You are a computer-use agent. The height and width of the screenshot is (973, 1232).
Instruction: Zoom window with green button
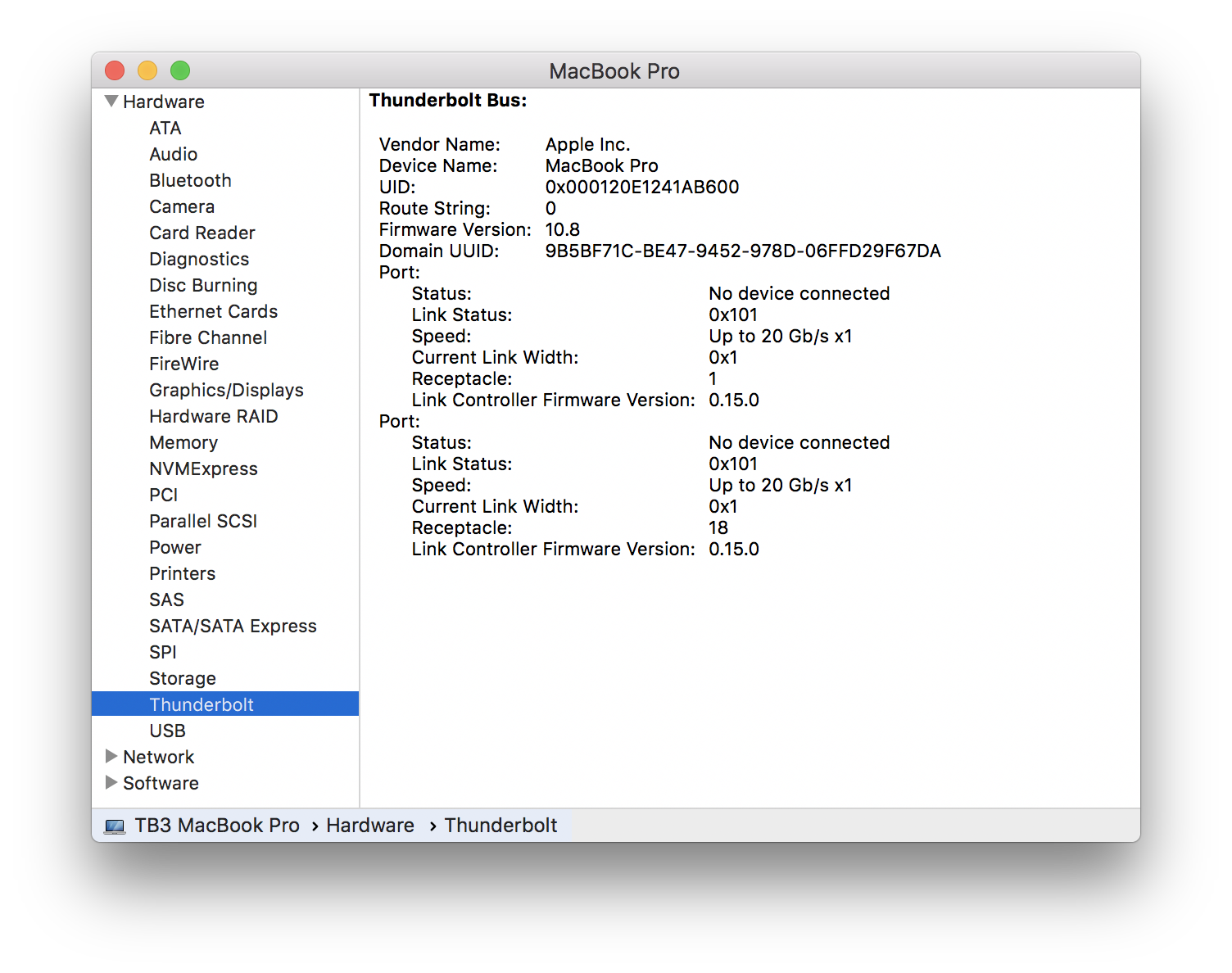tap(180, 71)
